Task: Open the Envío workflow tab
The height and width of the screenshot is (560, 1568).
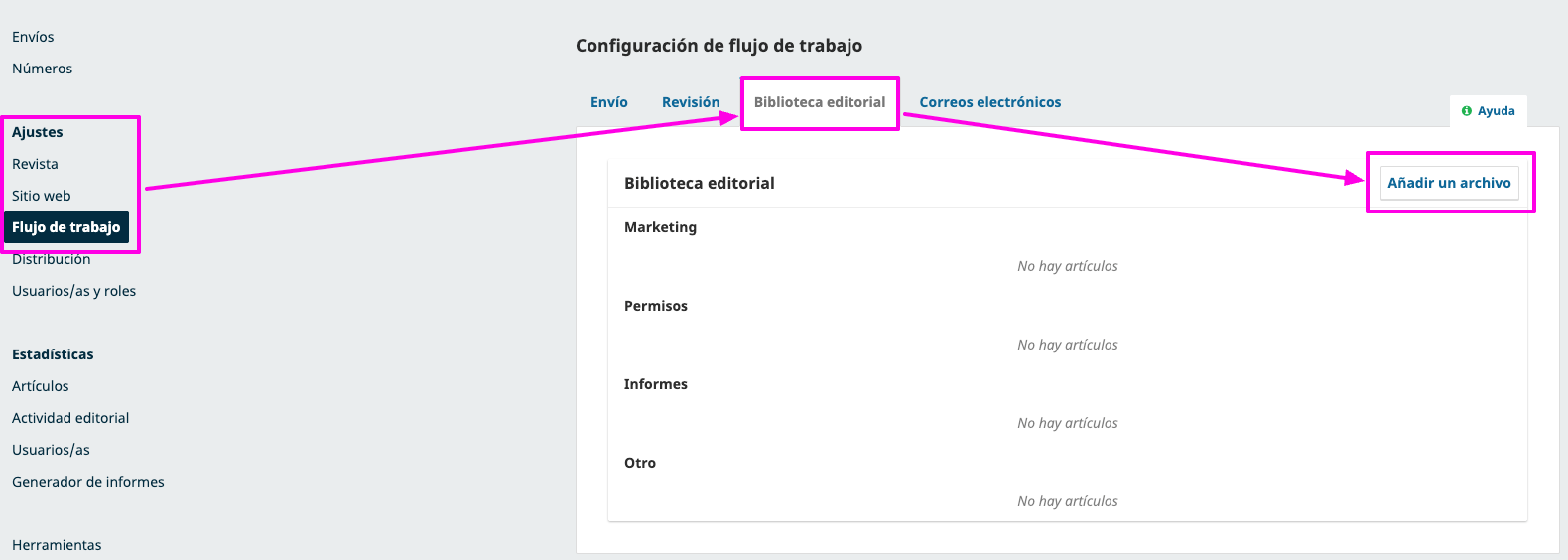Action: coord(609,102)
